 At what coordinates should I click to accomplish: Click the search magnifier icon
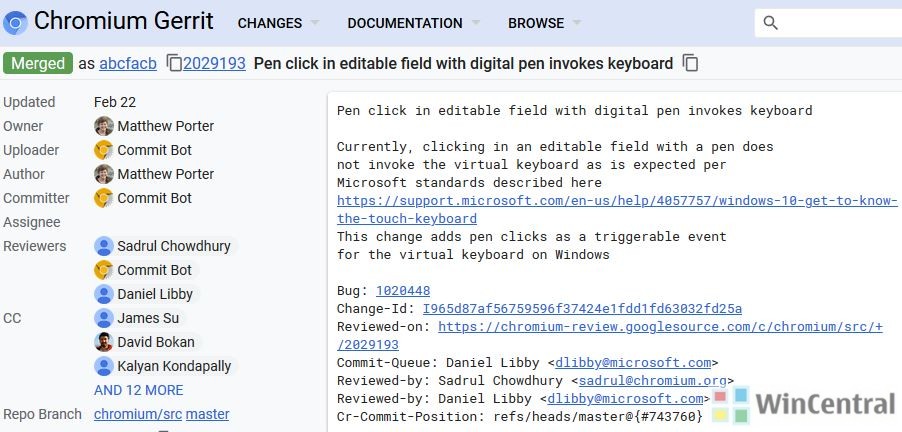click(770, 22)
